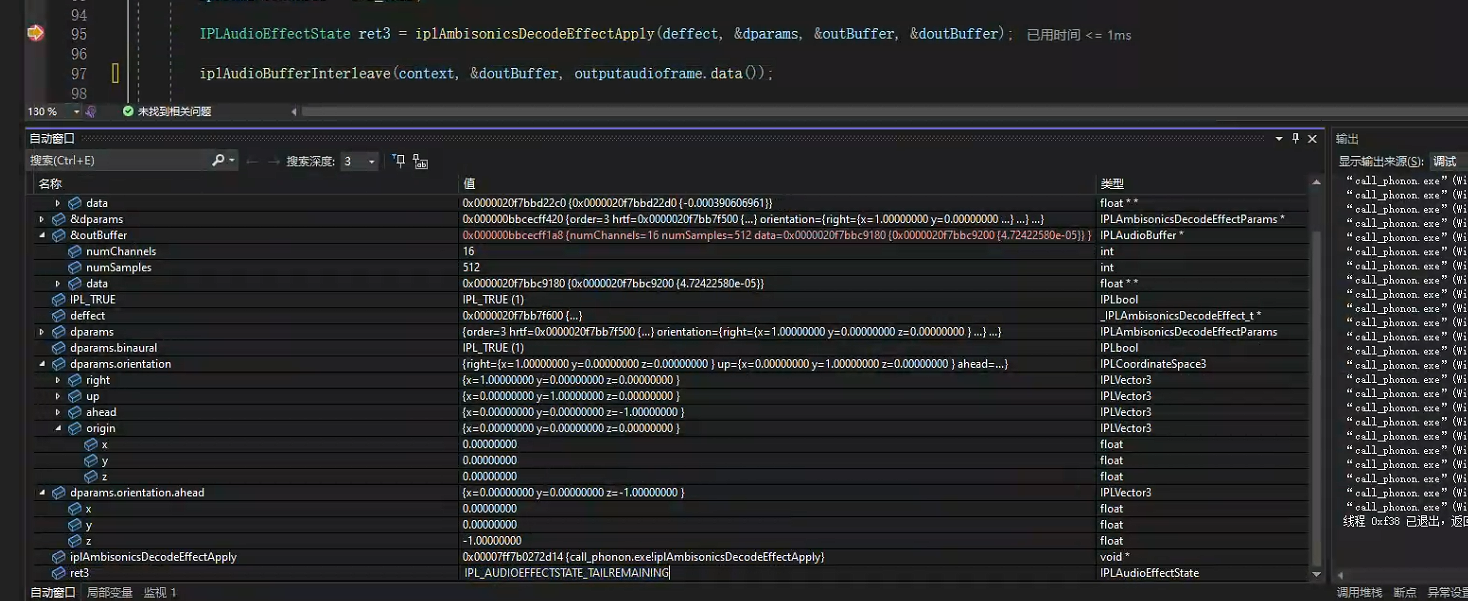This screenshot has width=1468, height=601.
Task: Select the 输出 Output panel title
Action: pos(1348,138)
